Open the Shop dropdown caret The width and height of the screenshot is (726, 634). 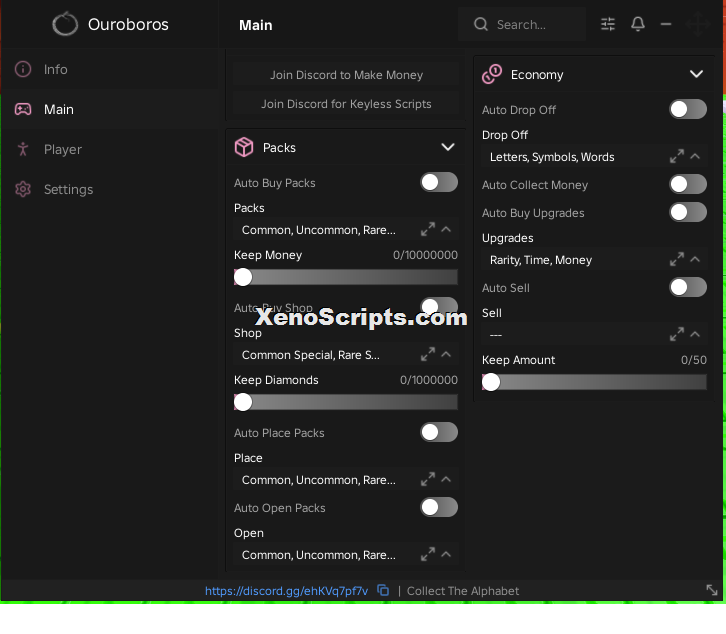click(446, 354)
